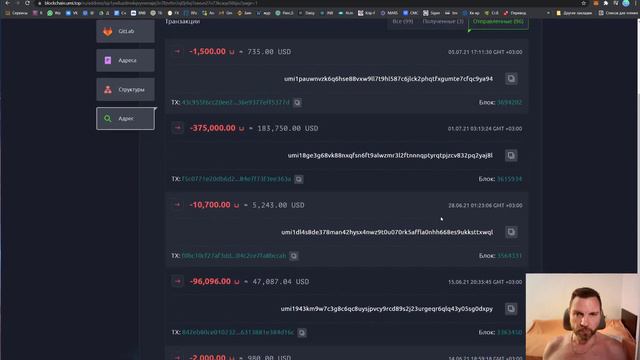Viewport: 640px width, 360px height.
Task: Copy the TX hash of the -1,500.00 transaction
Action: [297, 102]
